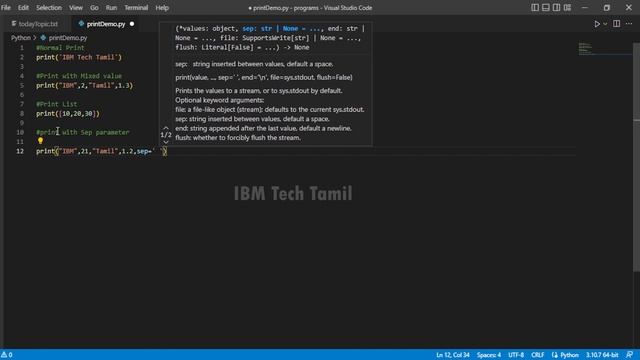The image size is (640, 360).
Task: Click the lightbulb code action icon
Action: click(40, 141)
